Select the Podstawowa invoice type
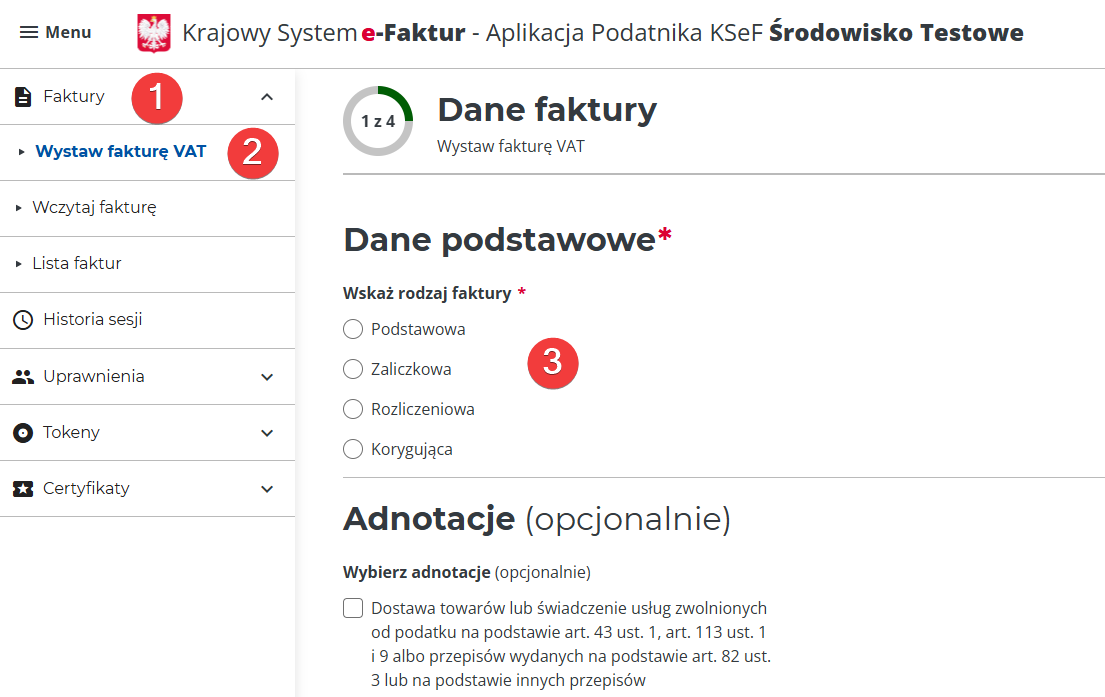 click(x=352, y=328)
